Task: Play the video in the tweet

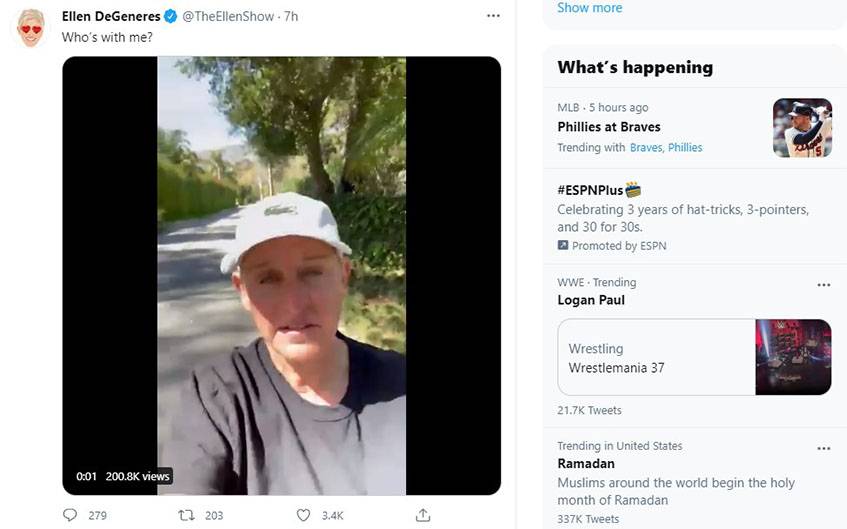Action: 281,275
